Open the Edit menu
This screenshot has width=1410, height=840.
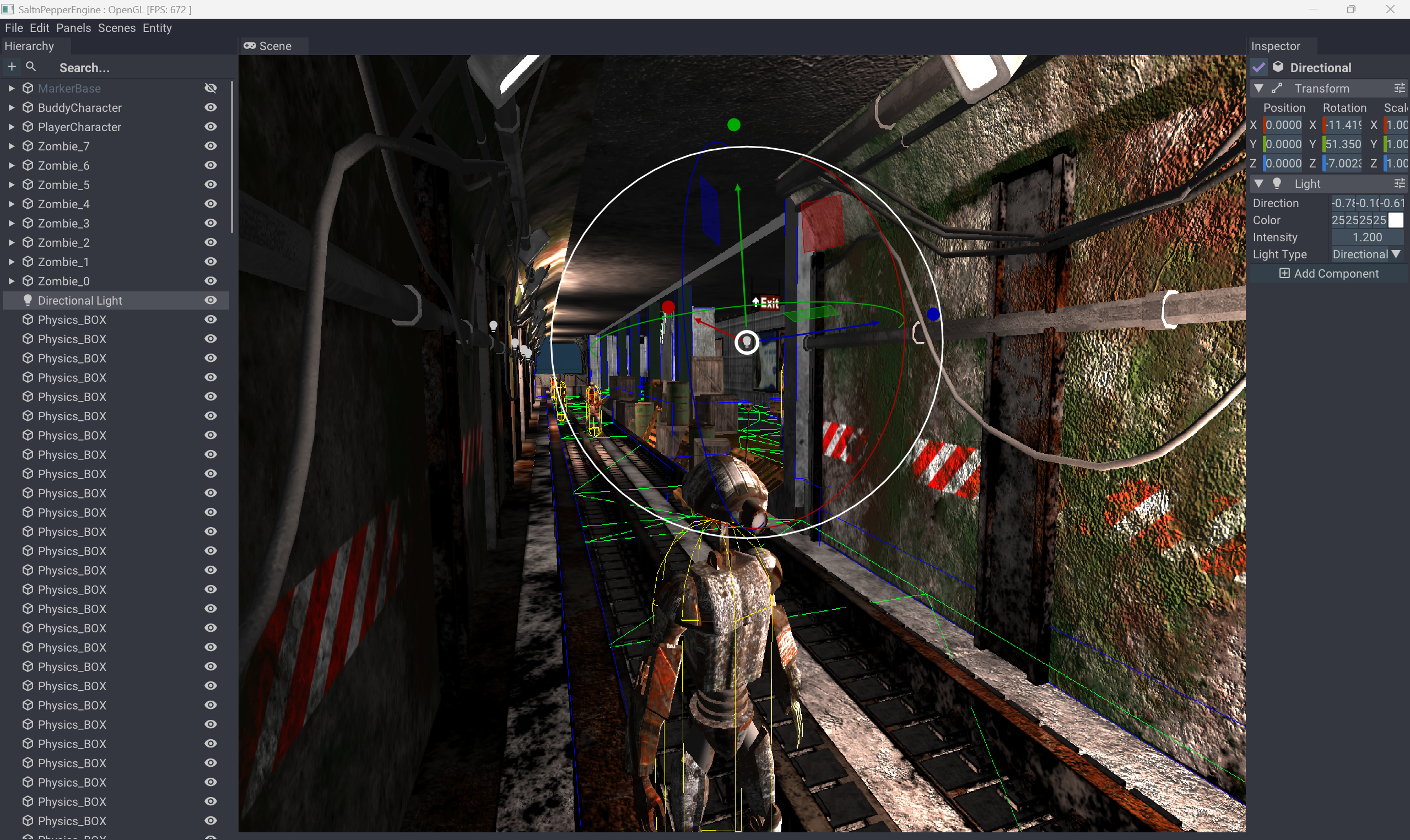click(40, 28)
